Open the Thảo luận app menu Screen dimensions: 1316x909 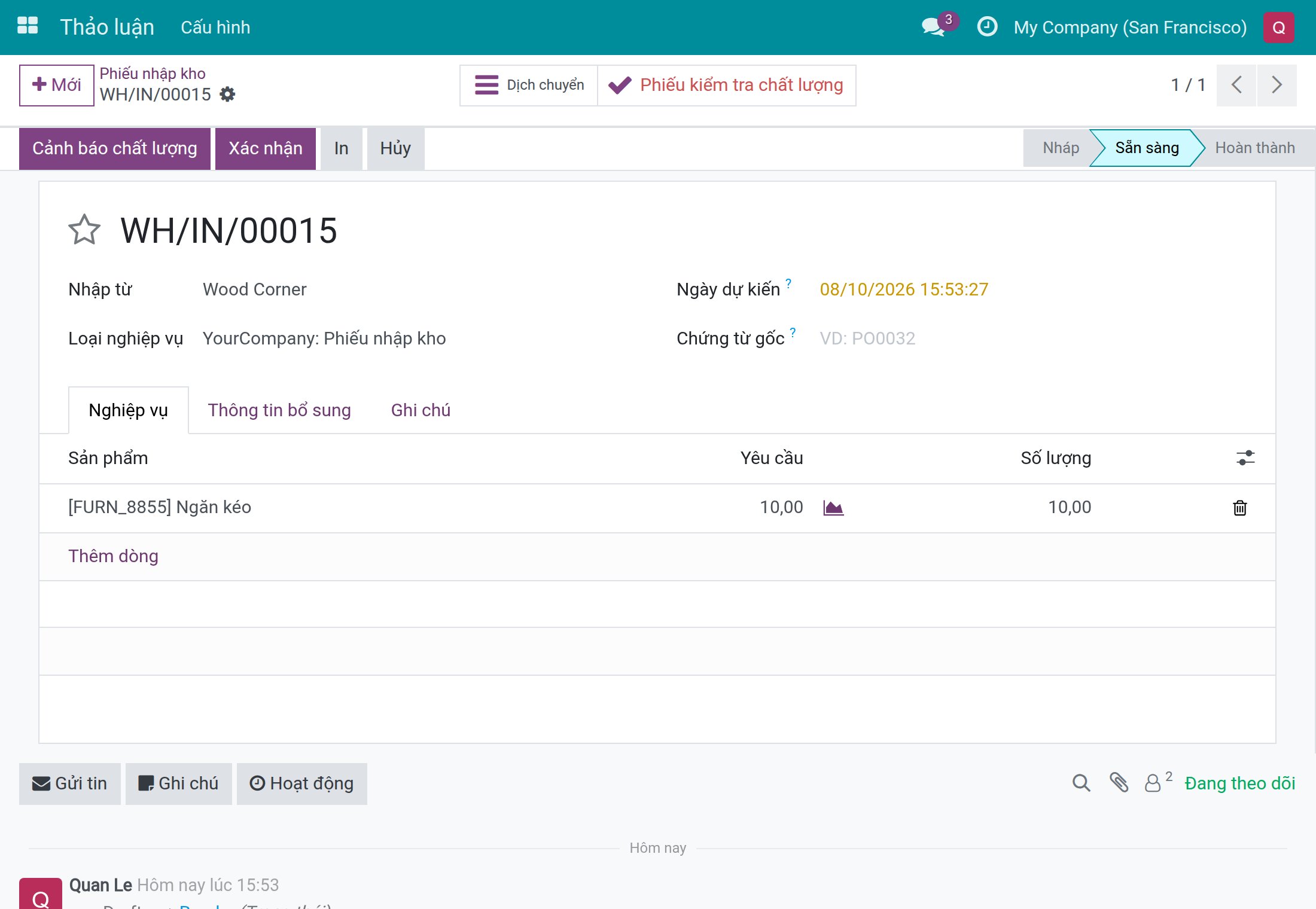pyautogui.click(x=107, y=28)
